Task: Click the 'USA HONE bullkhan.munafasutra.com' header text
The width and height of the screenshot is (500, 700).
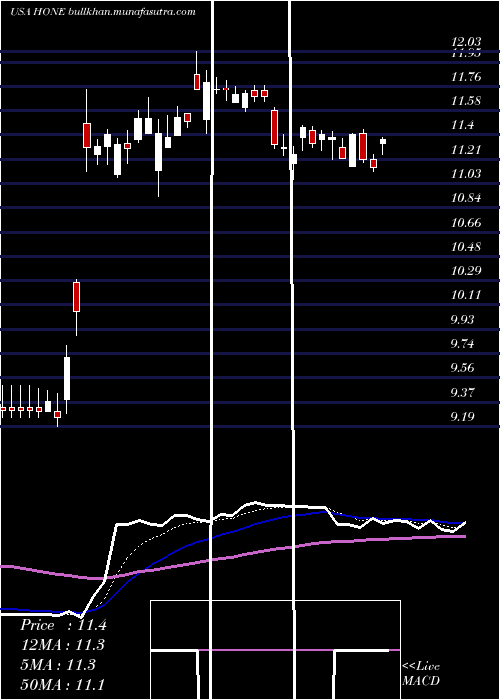Action: (x=103, y=12)
